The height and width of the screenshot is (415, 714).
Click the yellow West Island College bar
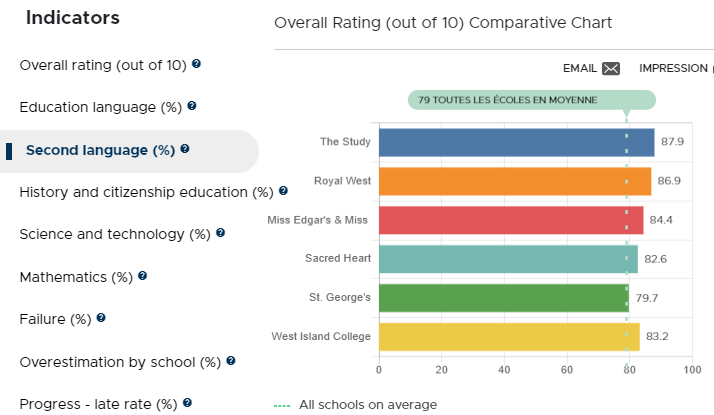click(x=509, y=337)
